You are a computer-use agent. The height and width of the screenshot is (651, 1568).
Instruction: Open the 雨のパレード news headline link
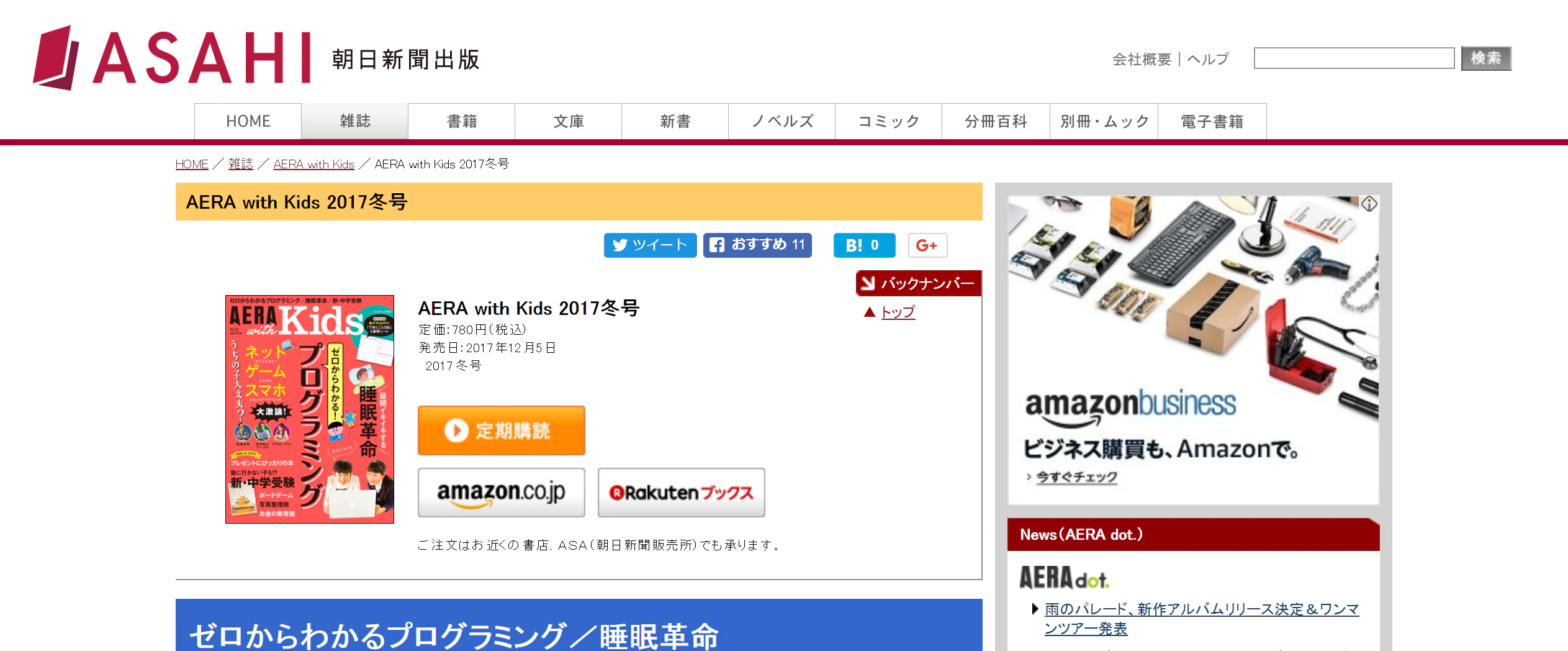coord(1201,619)
